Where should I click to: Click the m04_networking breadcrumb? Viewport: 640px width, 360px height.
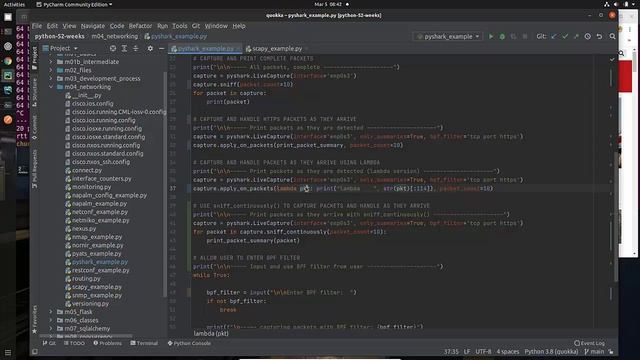pos(115,36)
